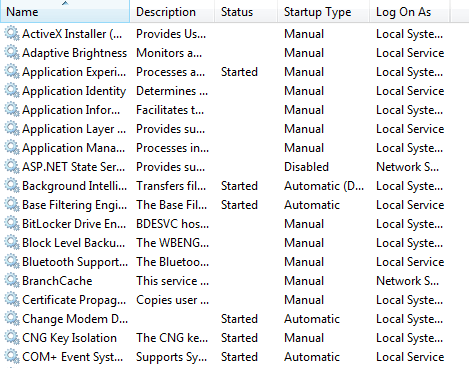
Task: Select the Base Filtering Engi... service name
Action: pyautogui.click(x=75, y=205)
